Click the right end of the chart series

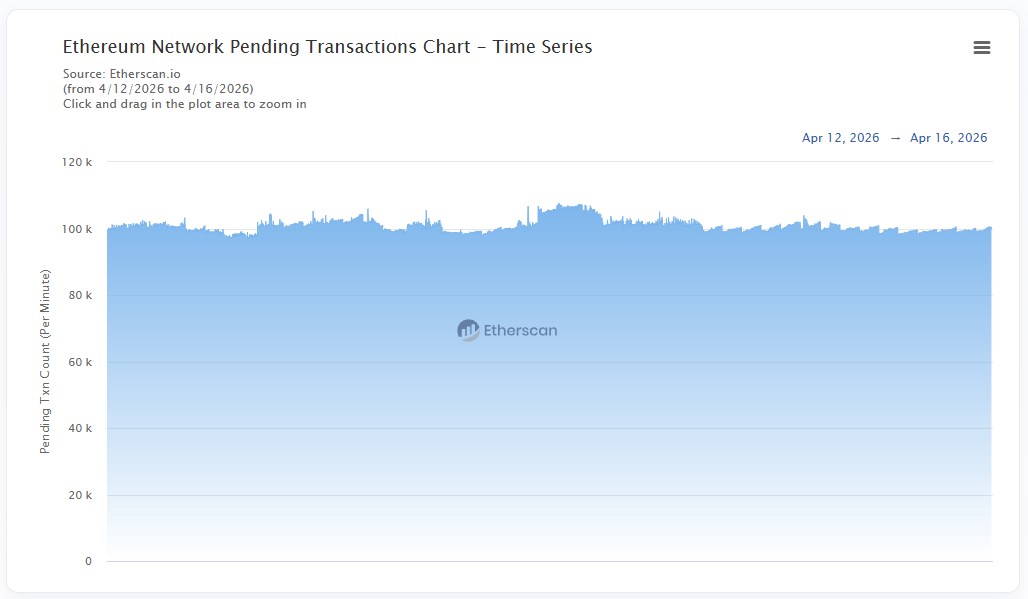point(990,229)
